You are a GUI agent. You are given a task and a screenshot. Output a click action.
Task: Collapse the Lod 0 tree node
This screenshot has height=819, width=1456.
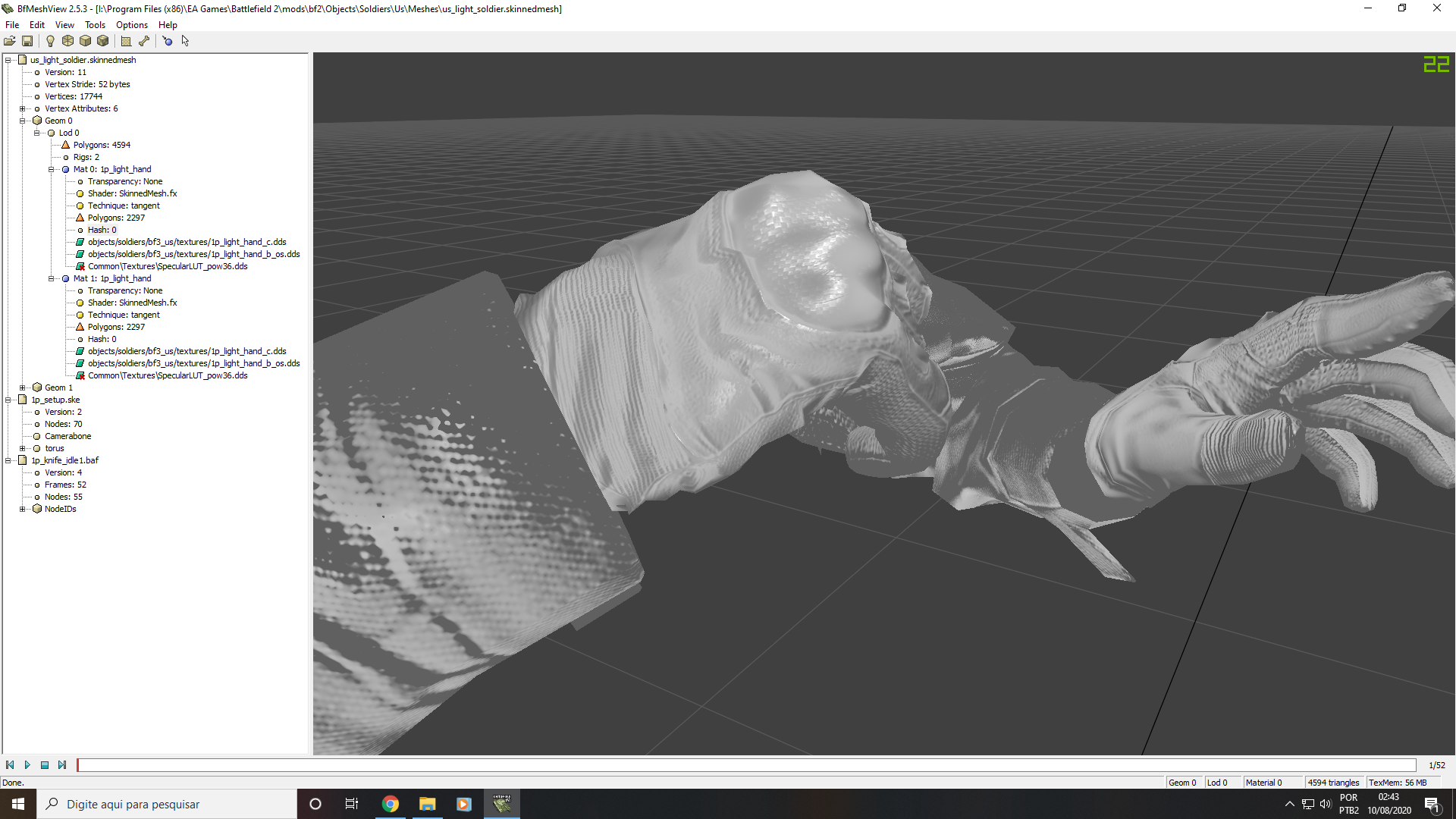37,133
